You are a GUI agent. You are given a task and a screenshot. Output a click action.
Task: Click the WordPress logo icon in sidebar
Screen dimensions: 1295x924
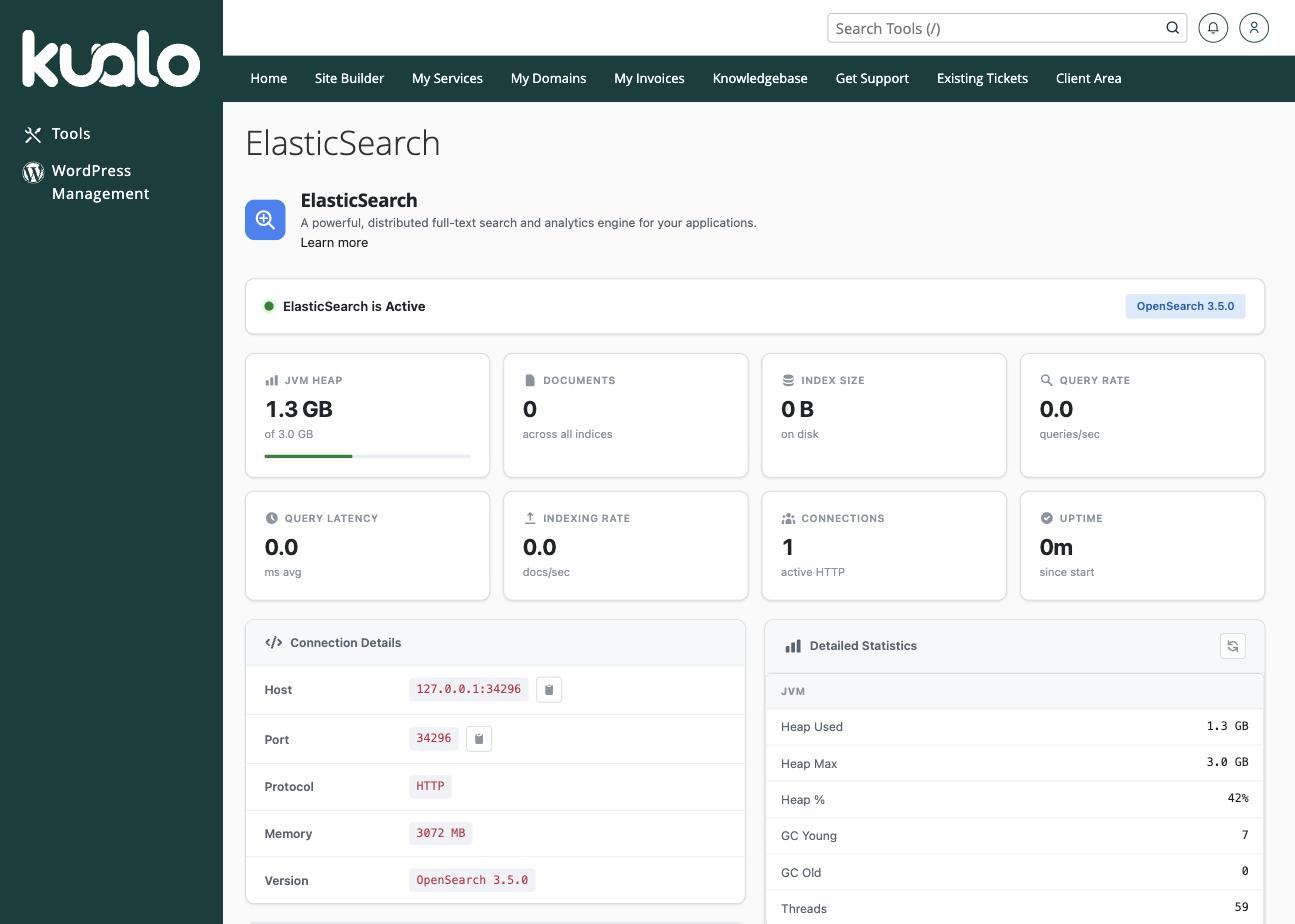33,172
